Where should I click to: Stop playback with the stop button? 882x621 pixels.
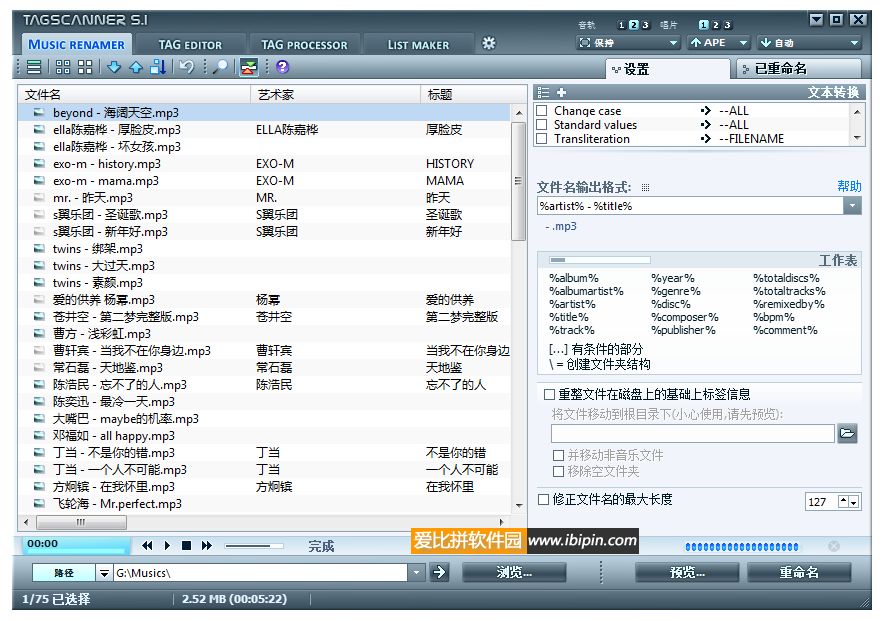(x=187, y=546)
